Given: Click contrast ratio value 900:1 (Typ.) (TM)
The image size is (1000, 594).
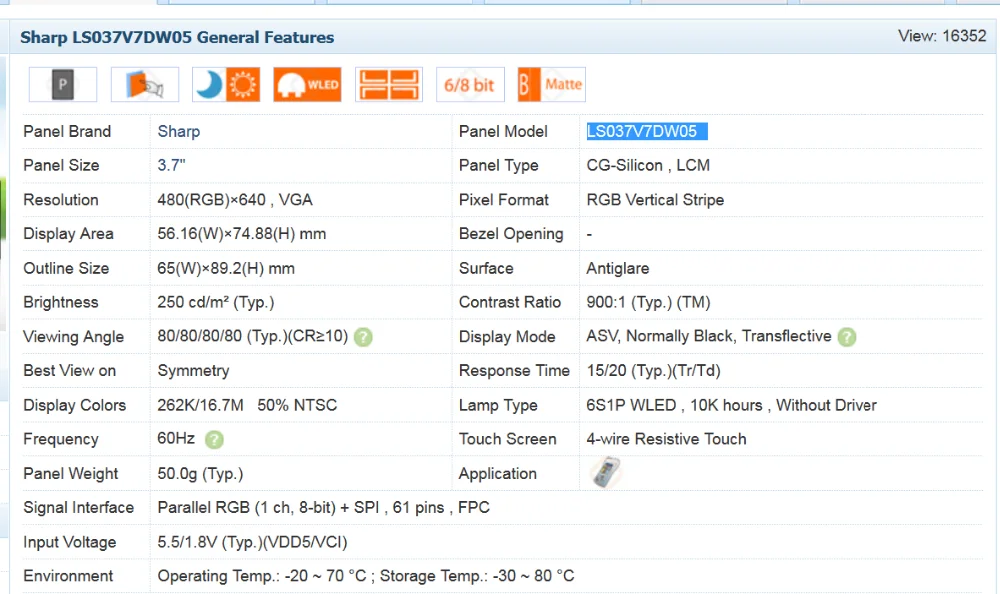Looking at the screenshot, I should [648, 302].
